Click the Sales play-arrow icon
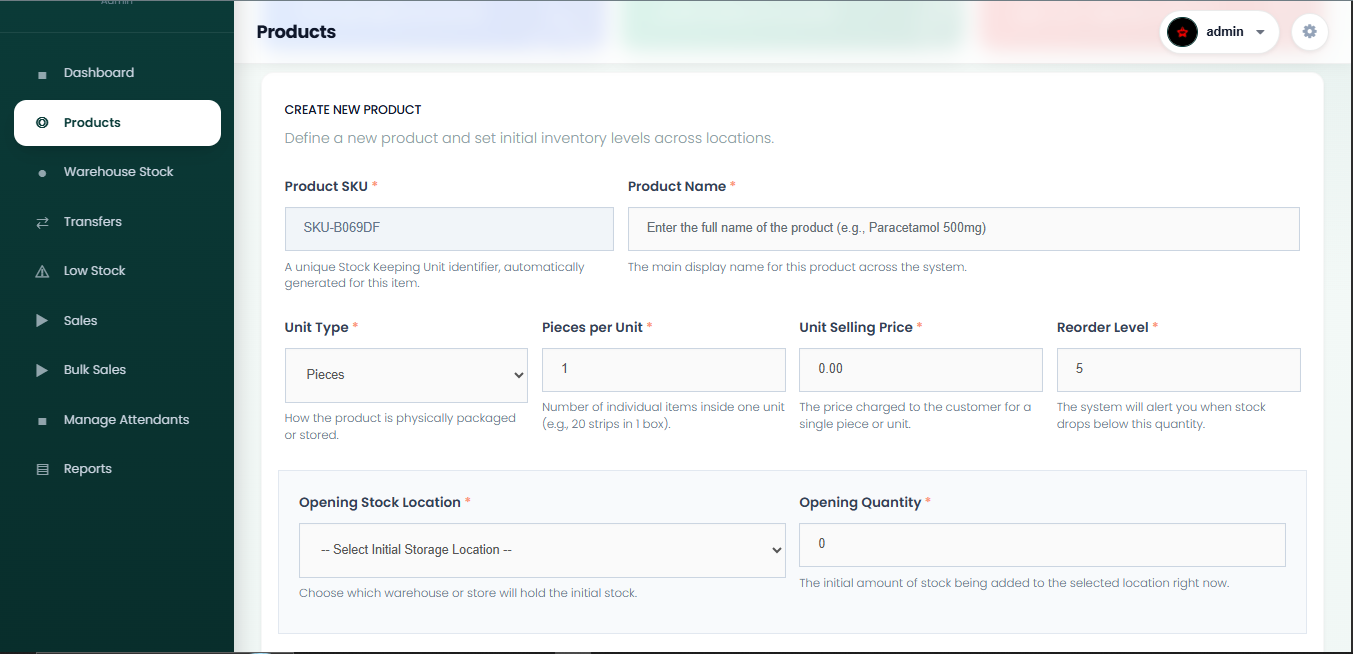Screen dimensions: 1353x654 click(x=42, y=321)
